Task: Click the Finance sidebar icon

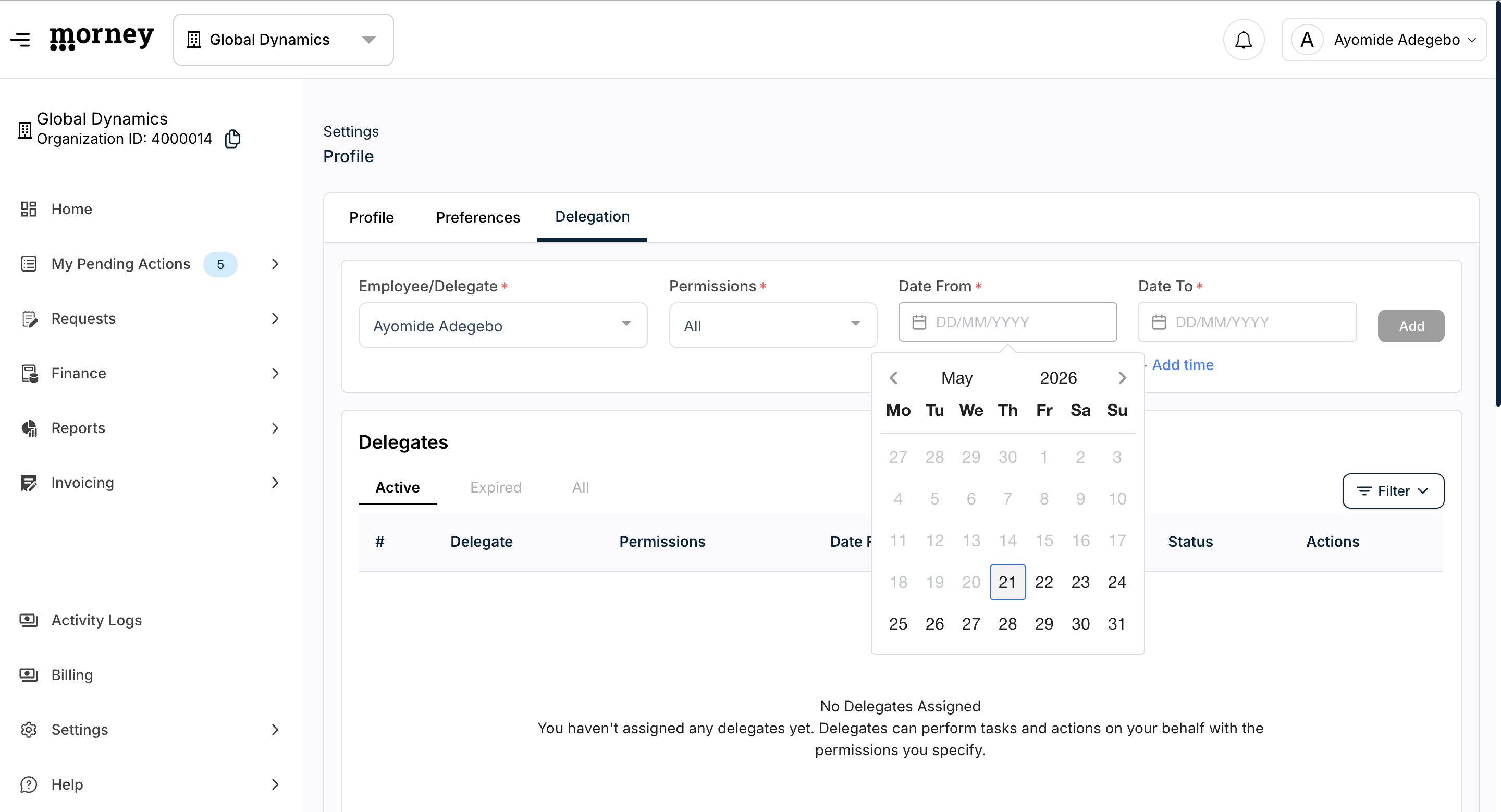Action: pyautogui.click(x=29, y=373)
